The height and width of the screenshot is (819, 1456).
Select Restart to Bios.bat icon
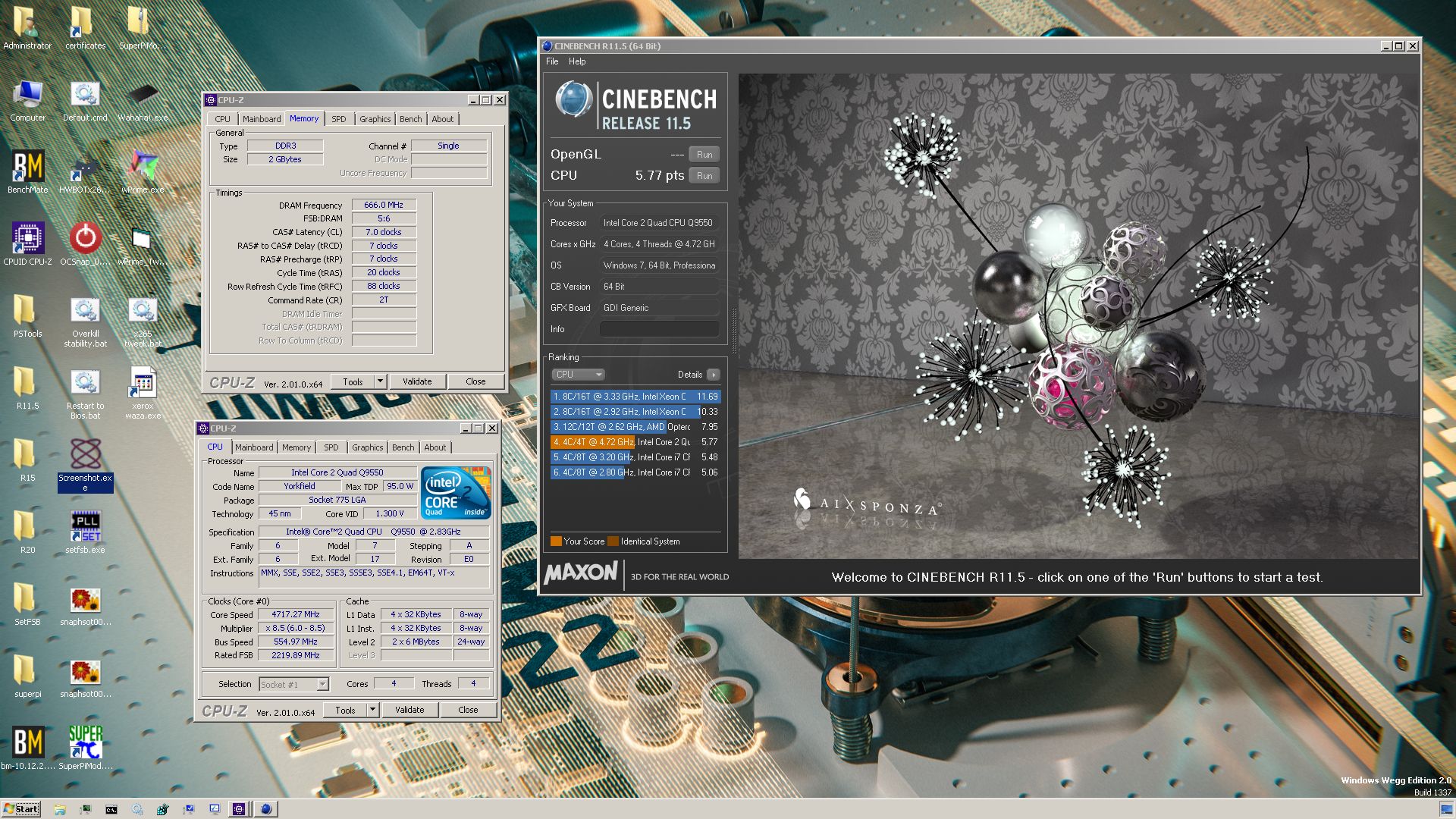(85, 394)
